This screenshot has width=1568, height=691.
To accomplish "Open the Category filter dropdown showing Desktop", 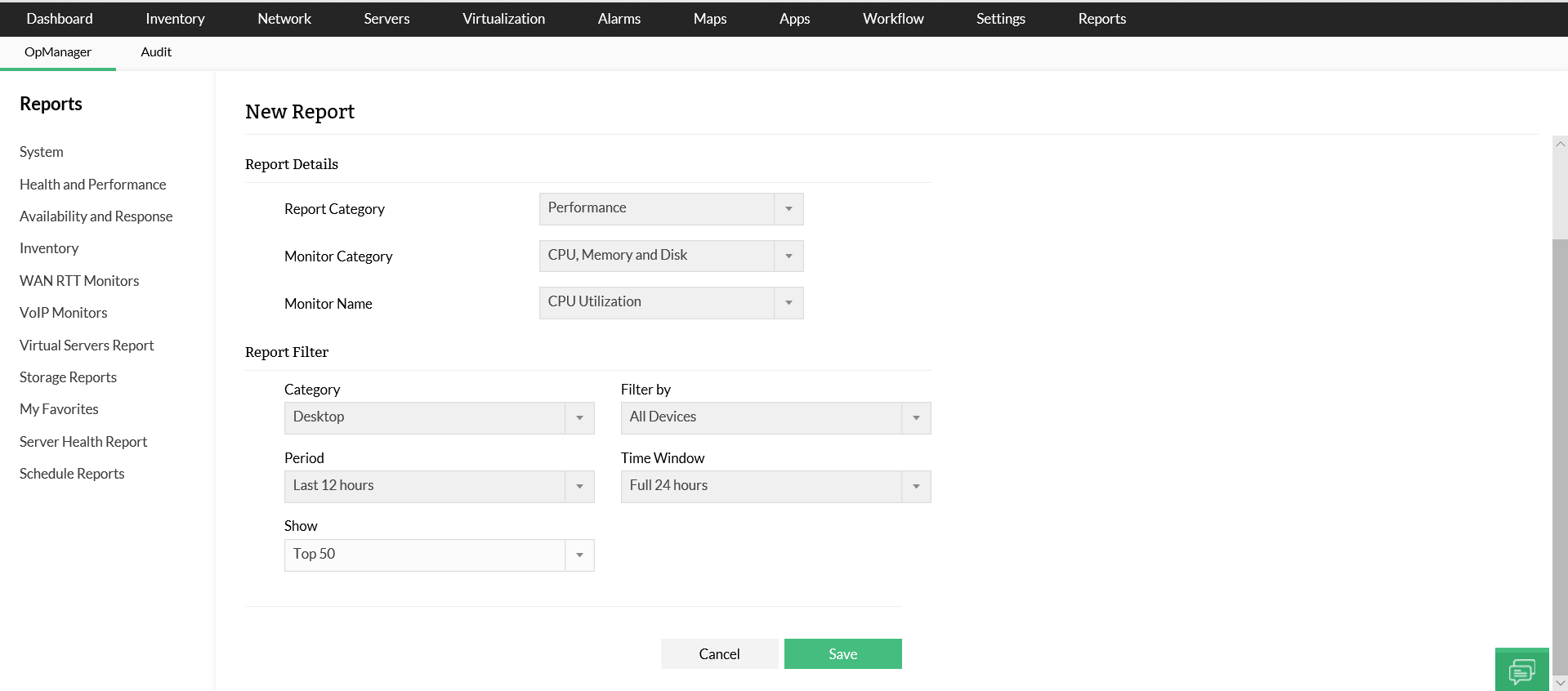I will (x=579, y=418).
